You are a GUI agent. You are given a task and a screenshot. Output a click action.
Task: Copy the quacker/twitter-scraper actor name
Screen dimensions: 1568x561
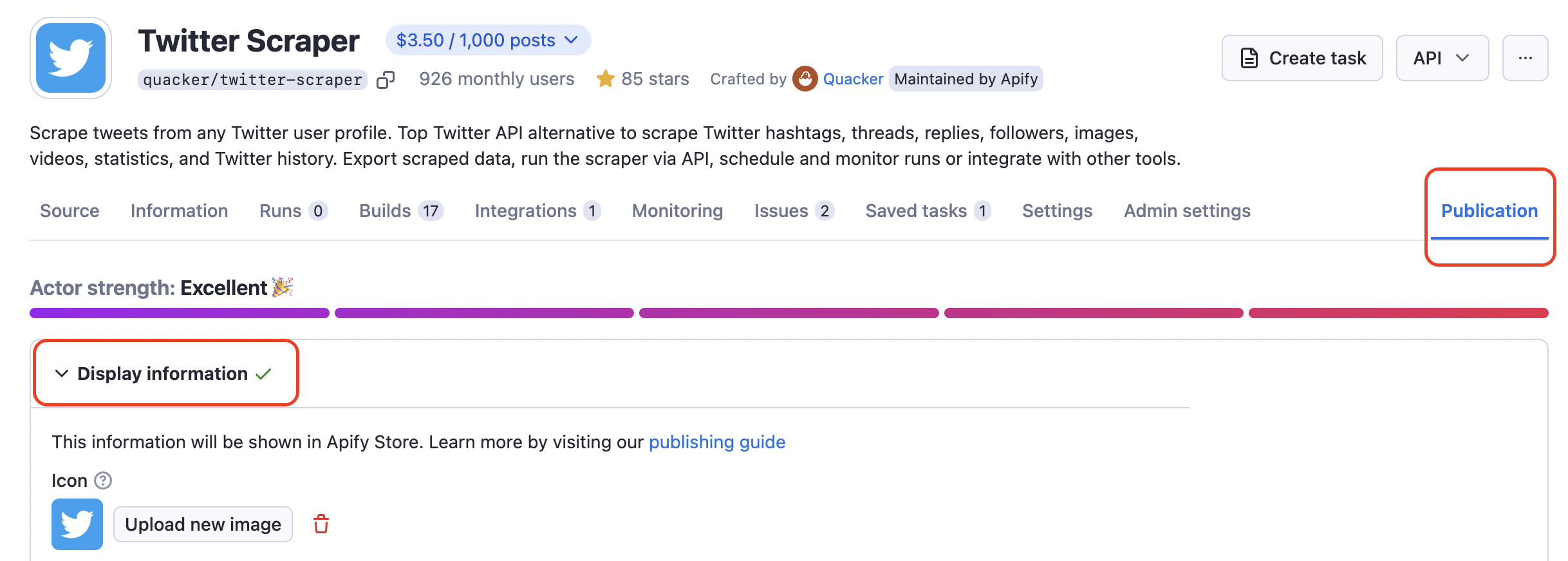click(x=386, y=79)
